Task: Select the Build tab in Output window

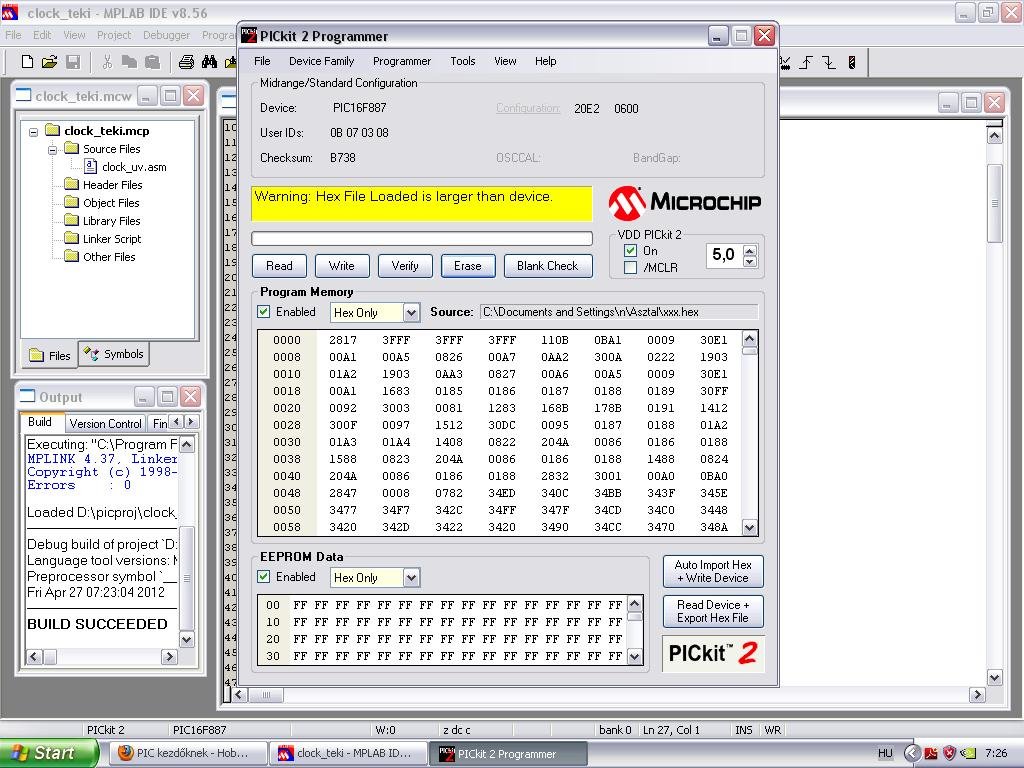Action: coord(40,422)
